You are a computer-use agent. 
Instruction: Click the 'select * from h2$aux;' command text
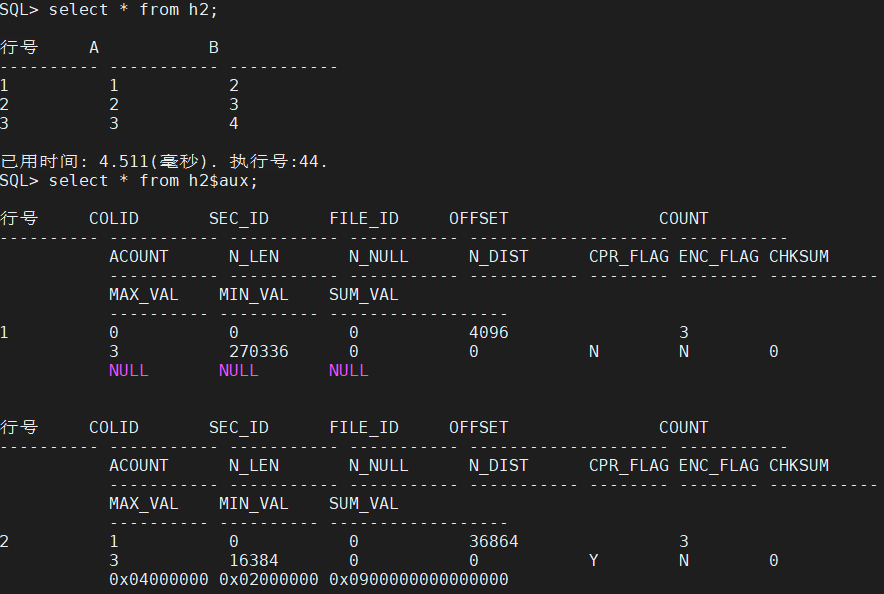coord(153,180)
